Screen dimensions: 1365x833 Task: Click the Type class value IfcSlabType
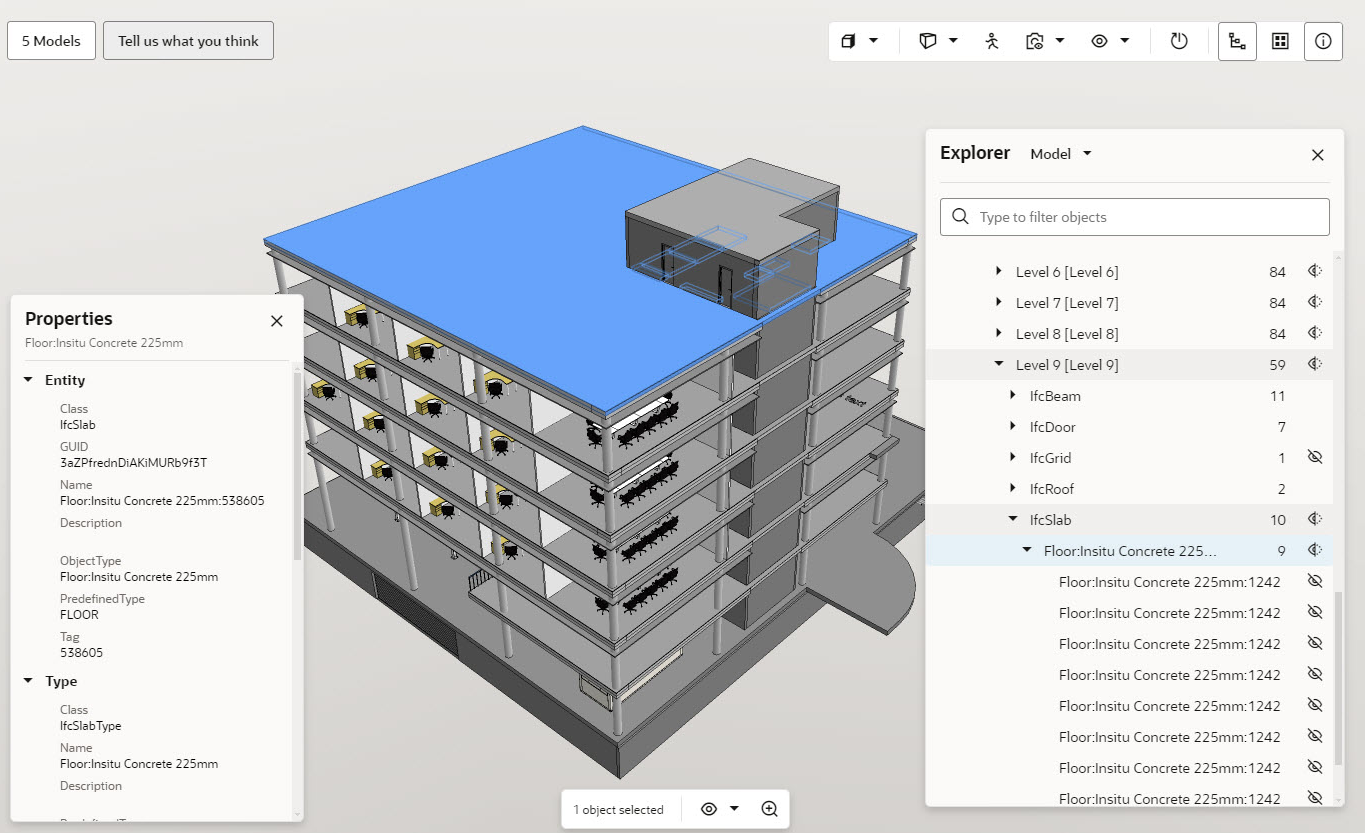coord(90,726)
